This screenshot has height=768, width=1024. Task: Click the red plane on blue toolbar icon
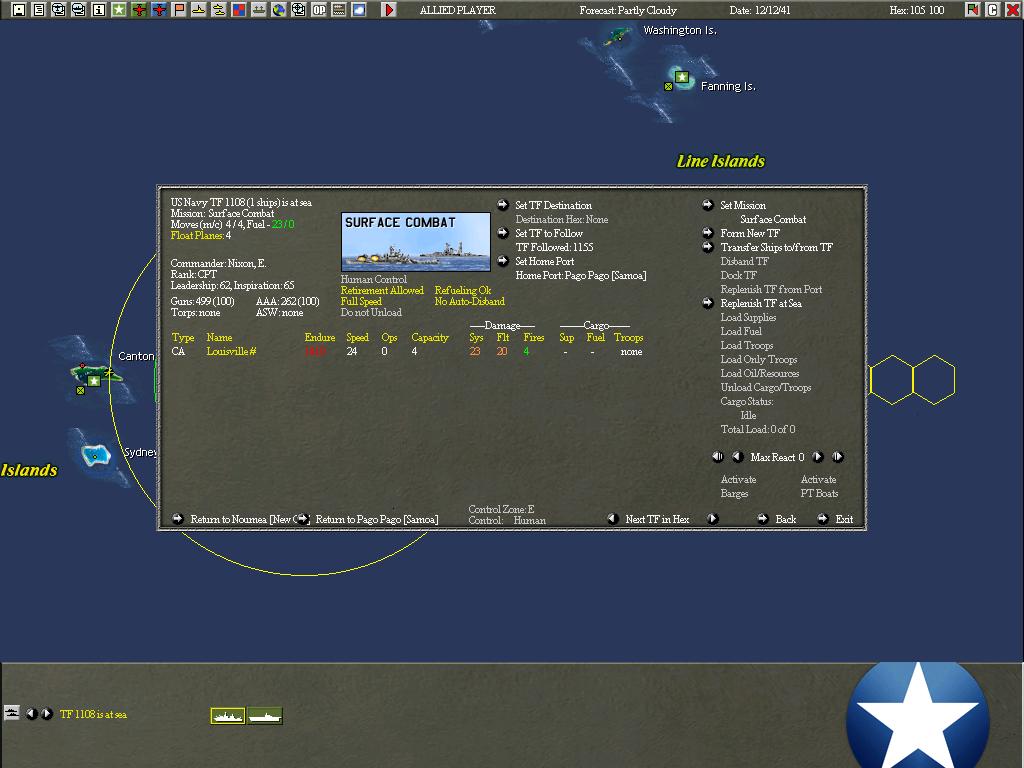pos(159,10)
